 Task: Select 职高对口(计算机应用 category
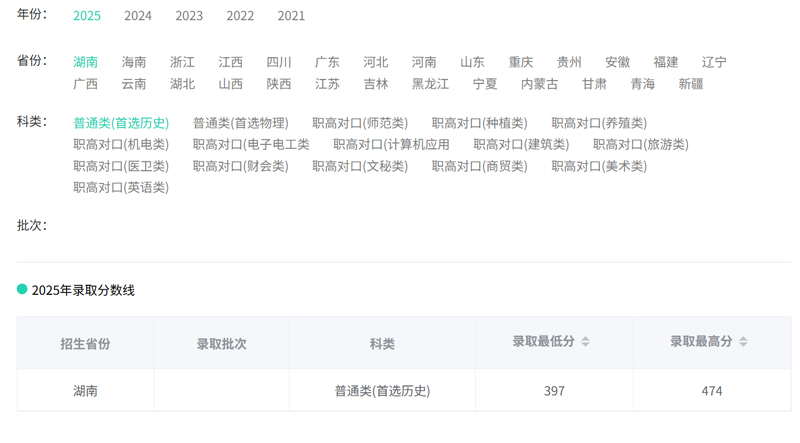391,144
